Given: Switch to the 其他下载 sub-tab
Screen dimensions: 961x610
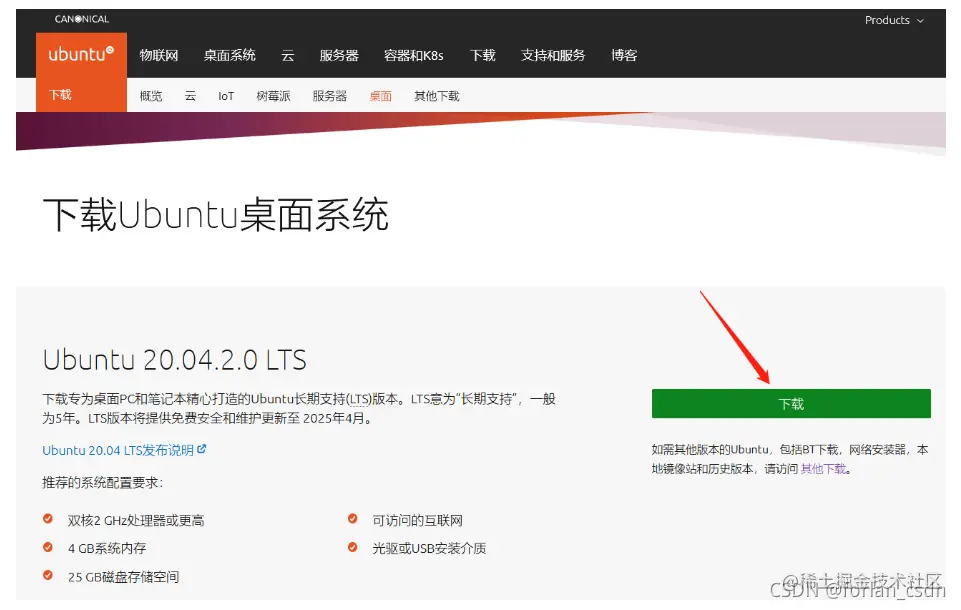Looking at the screenshot, I should coord(436,96).
